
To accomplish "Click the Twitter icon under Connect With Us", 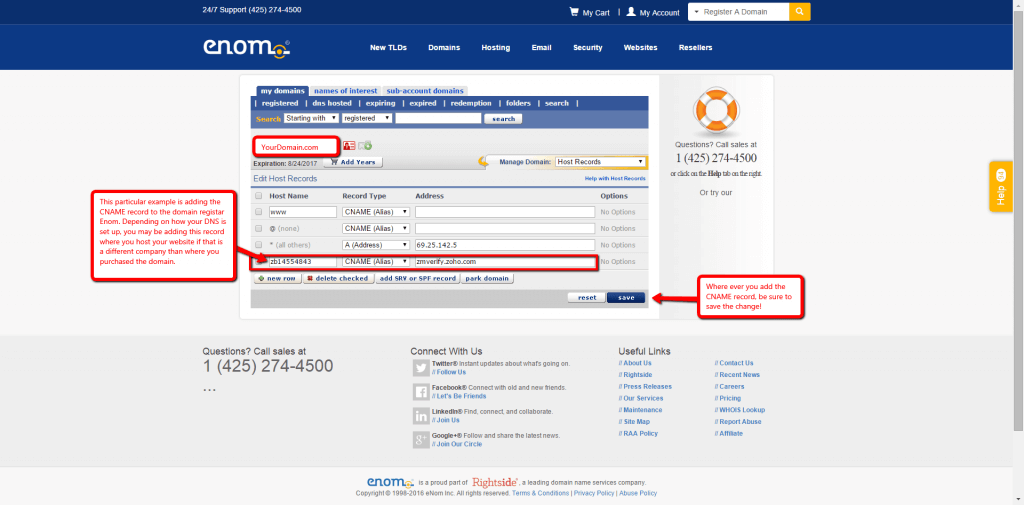I will pyautogui.click(x=421, y=368).
